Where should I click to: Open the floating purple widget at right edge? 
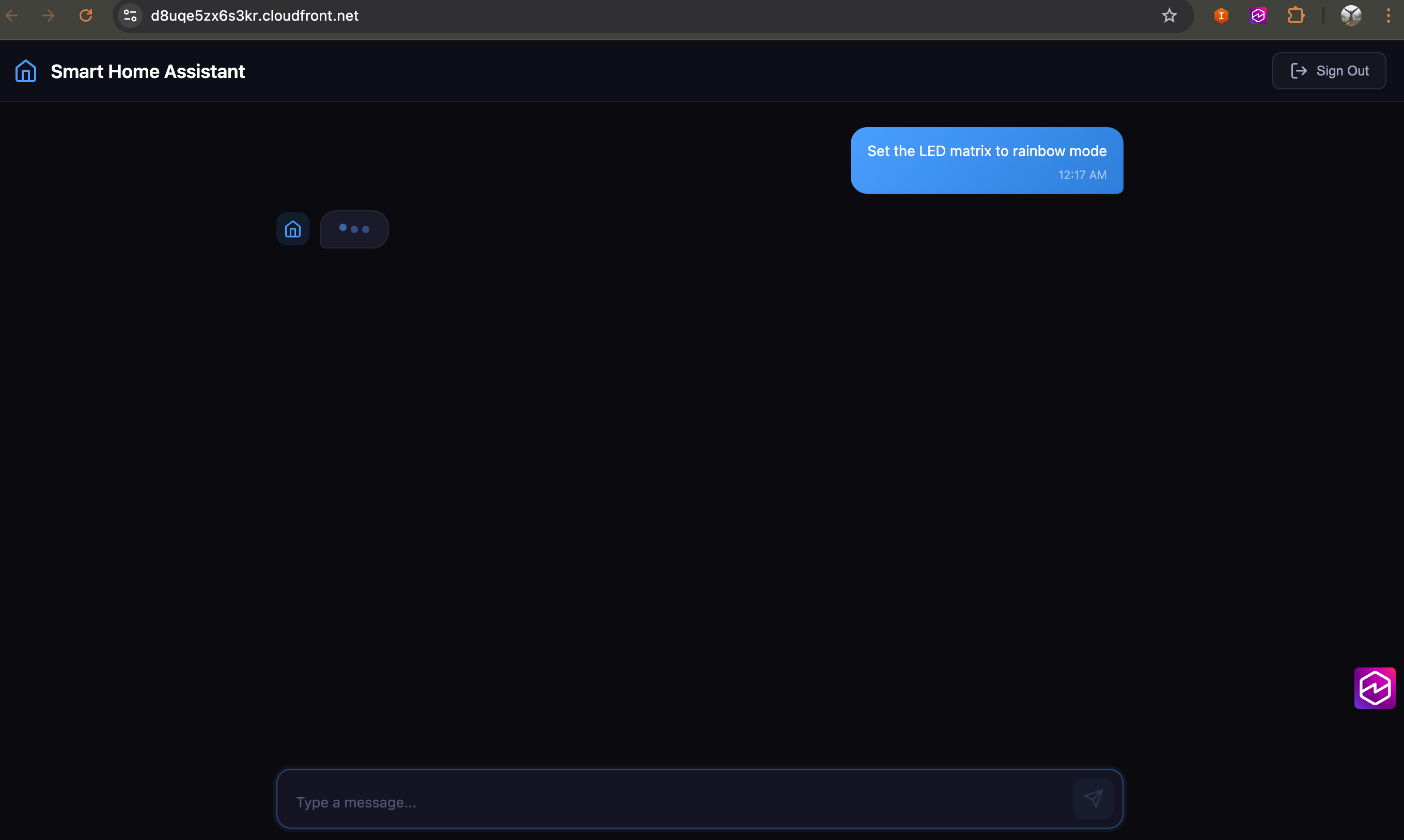point(1375,688)
